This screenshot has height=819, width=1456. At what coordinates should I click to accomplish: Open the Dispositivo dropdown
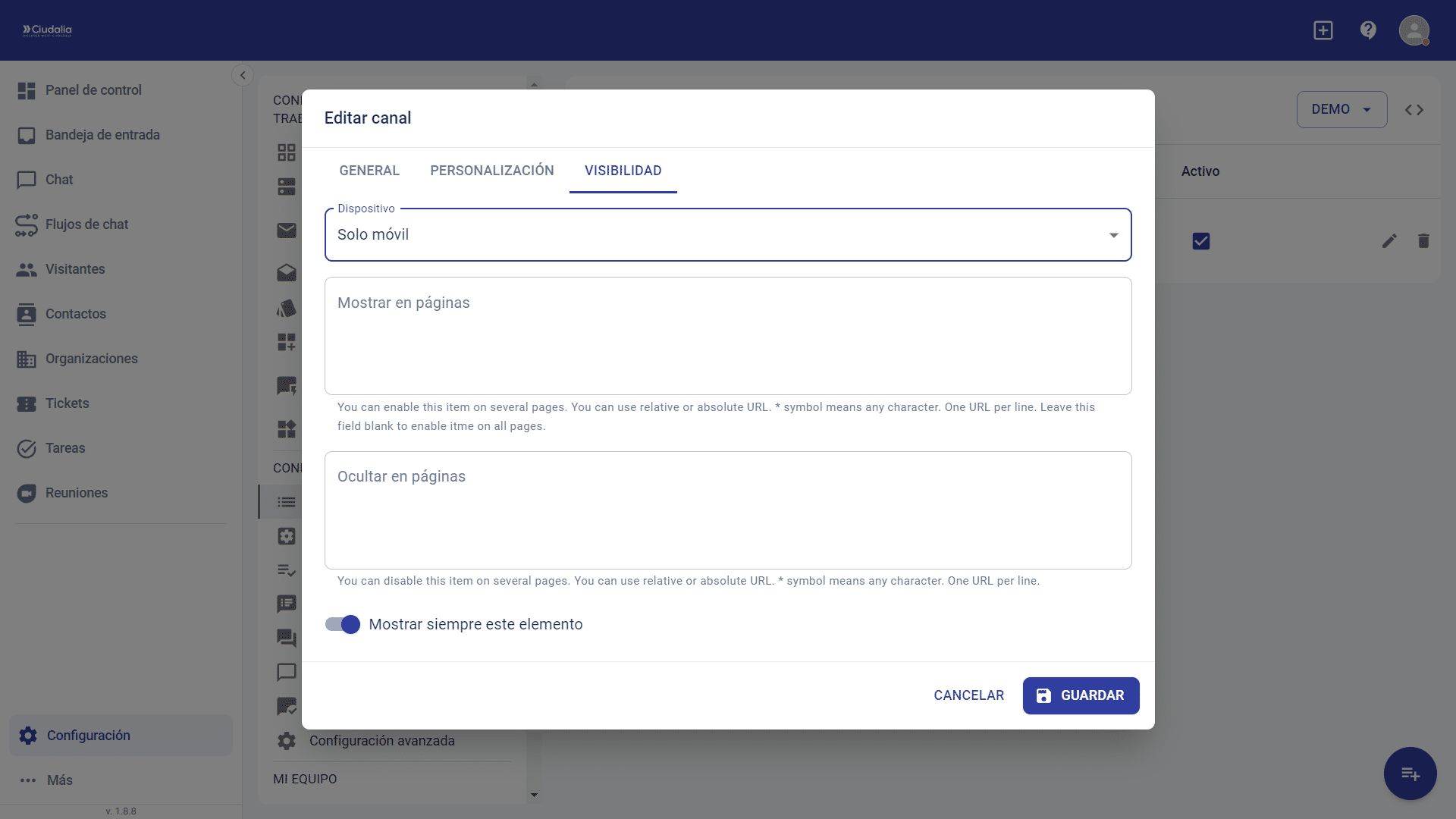coord(727,235)
